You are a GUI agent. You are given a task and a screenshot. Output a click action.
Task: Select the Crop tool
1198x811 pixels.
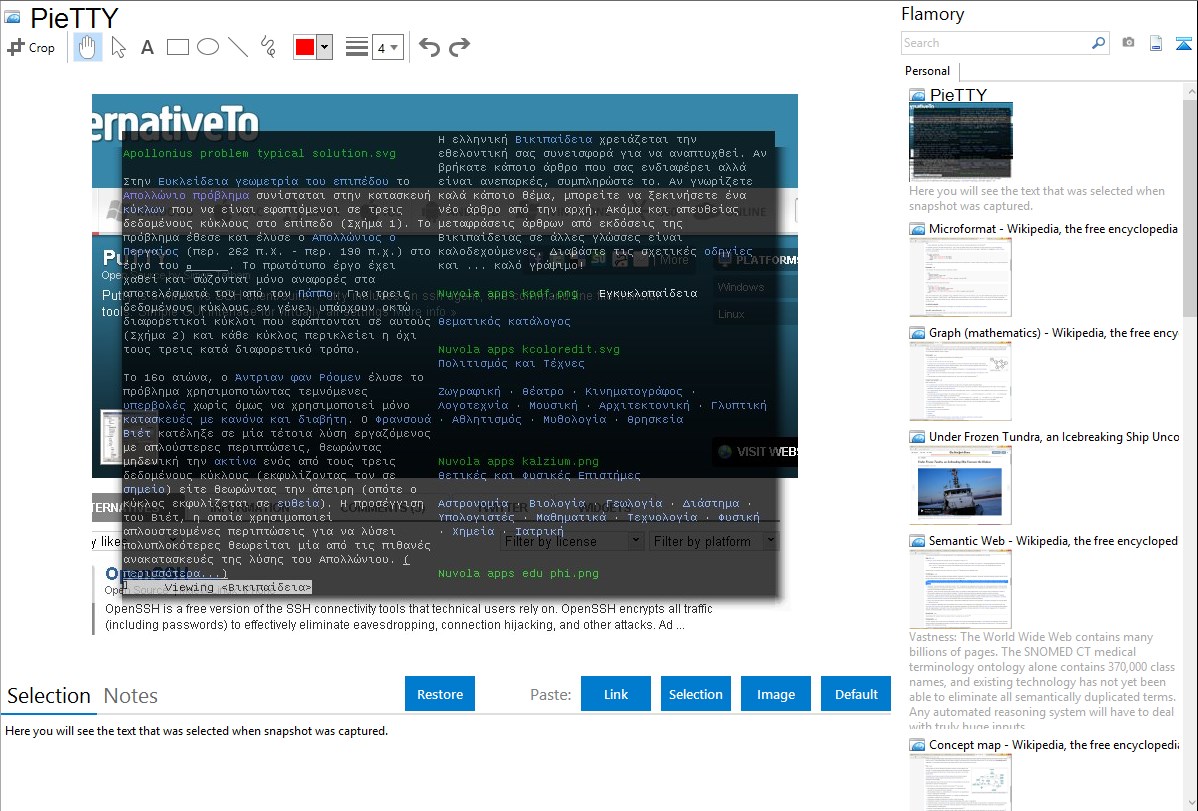point(31,47)
